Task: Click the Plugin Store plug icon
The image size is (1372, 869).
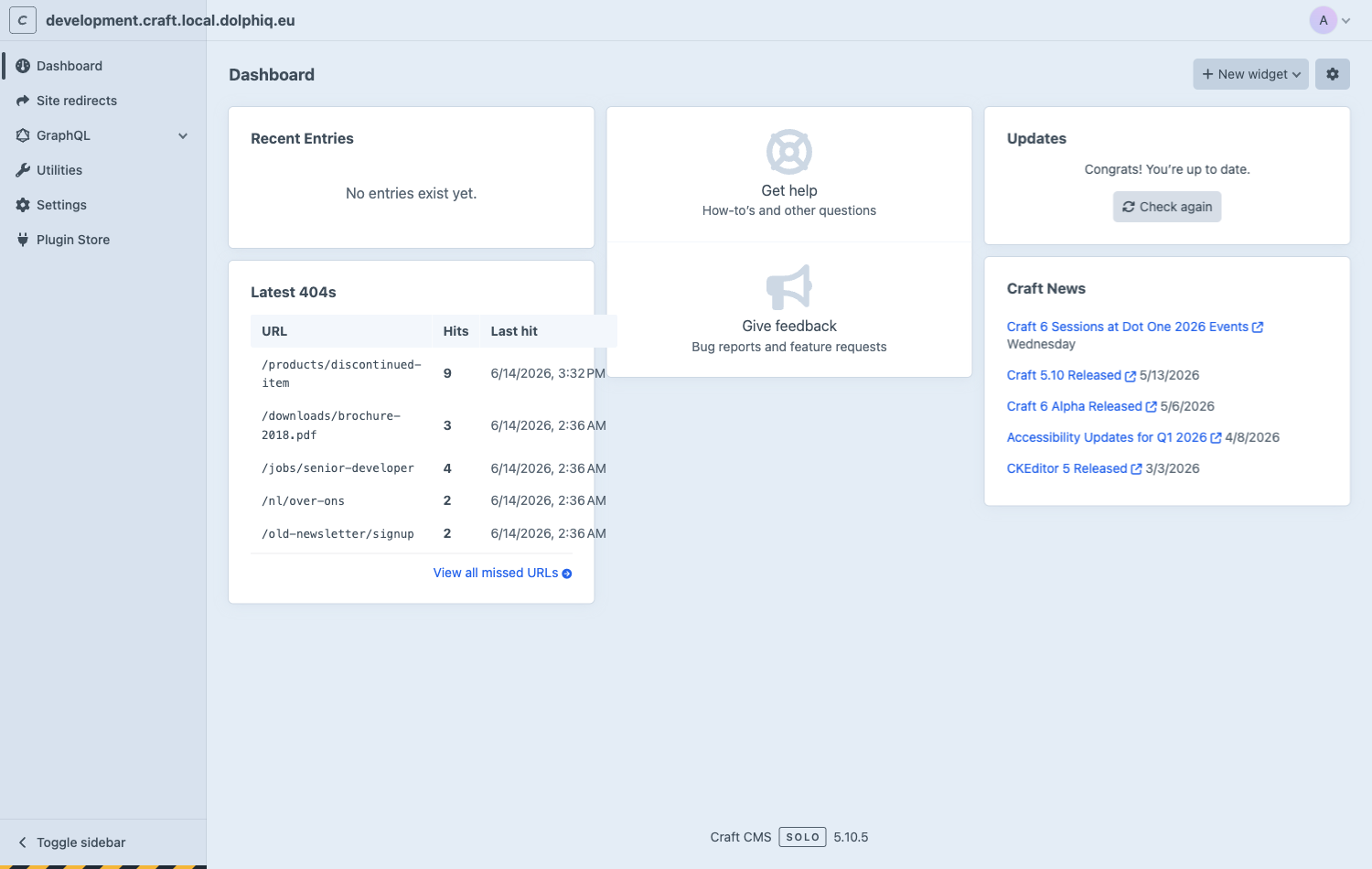Action: click(23, 240)
